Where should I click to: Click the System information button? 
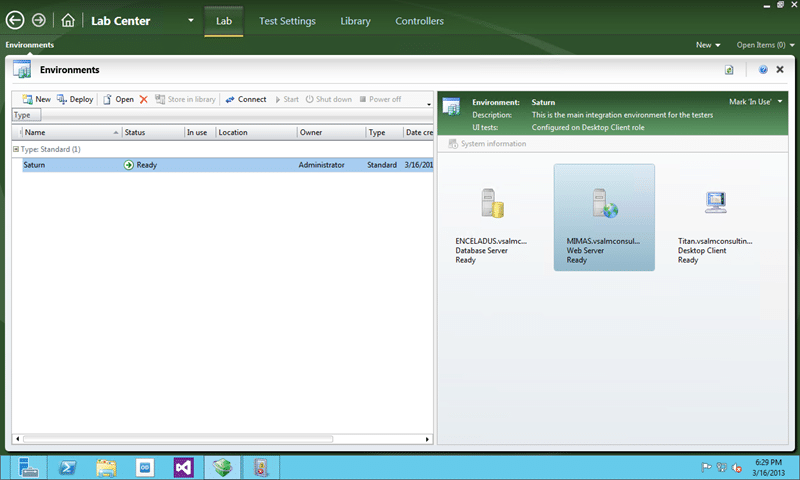pos(487,144)
